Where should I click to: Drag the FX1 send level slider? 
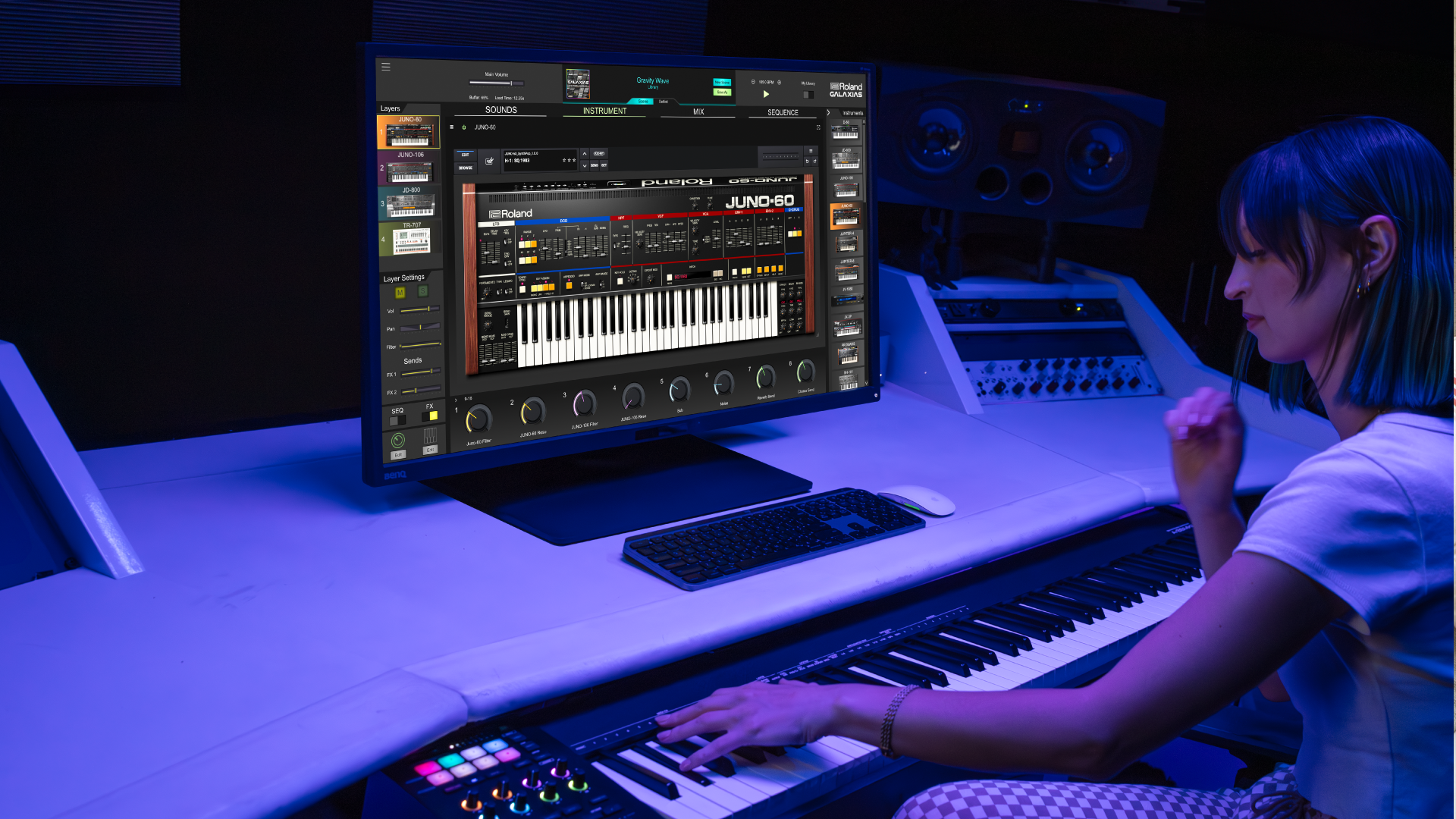point(431,369)
